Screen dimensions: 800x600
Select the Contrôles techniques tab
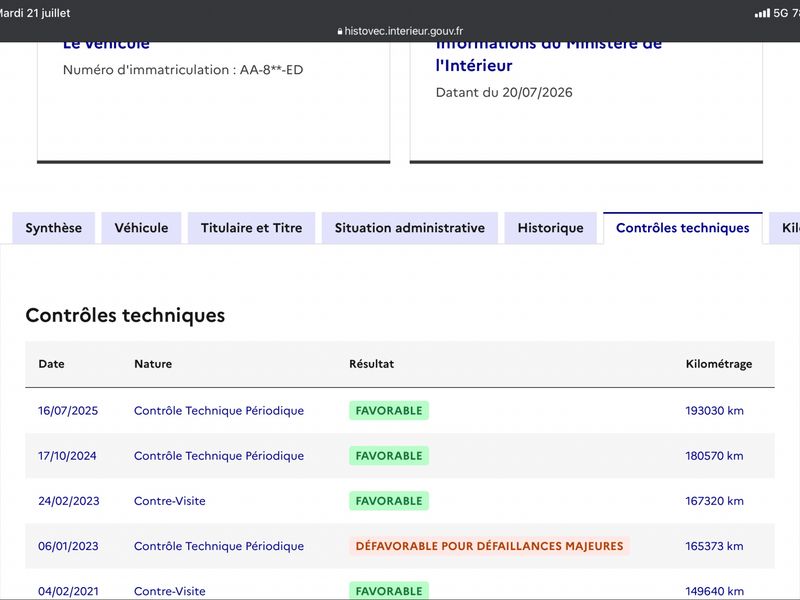(x=683, y=228)
